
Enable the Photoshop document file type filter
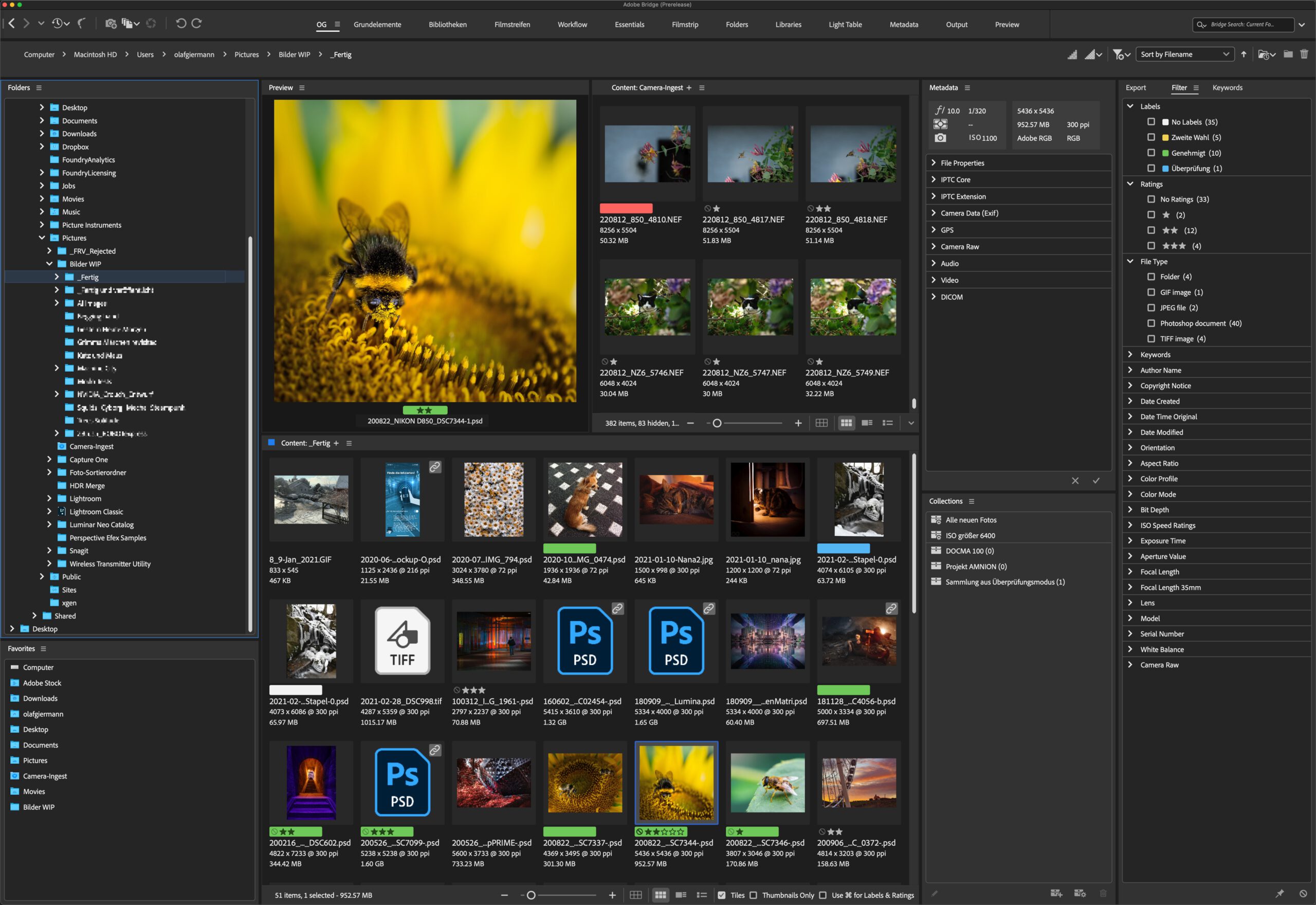pos(1150,323)
